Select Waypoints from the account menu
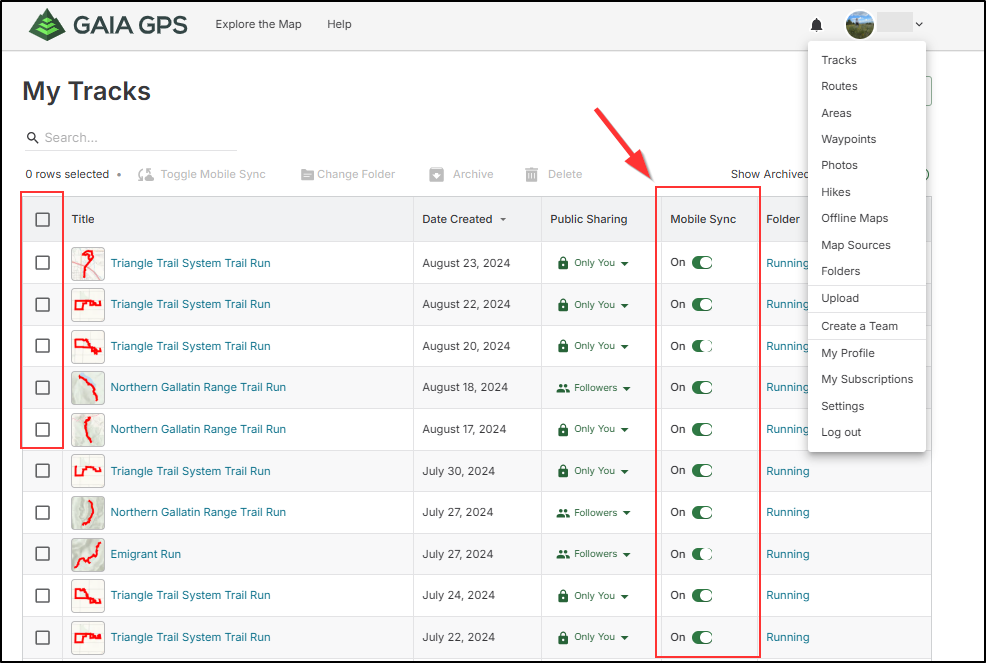 pyautogui.click(x=848, y=139)
